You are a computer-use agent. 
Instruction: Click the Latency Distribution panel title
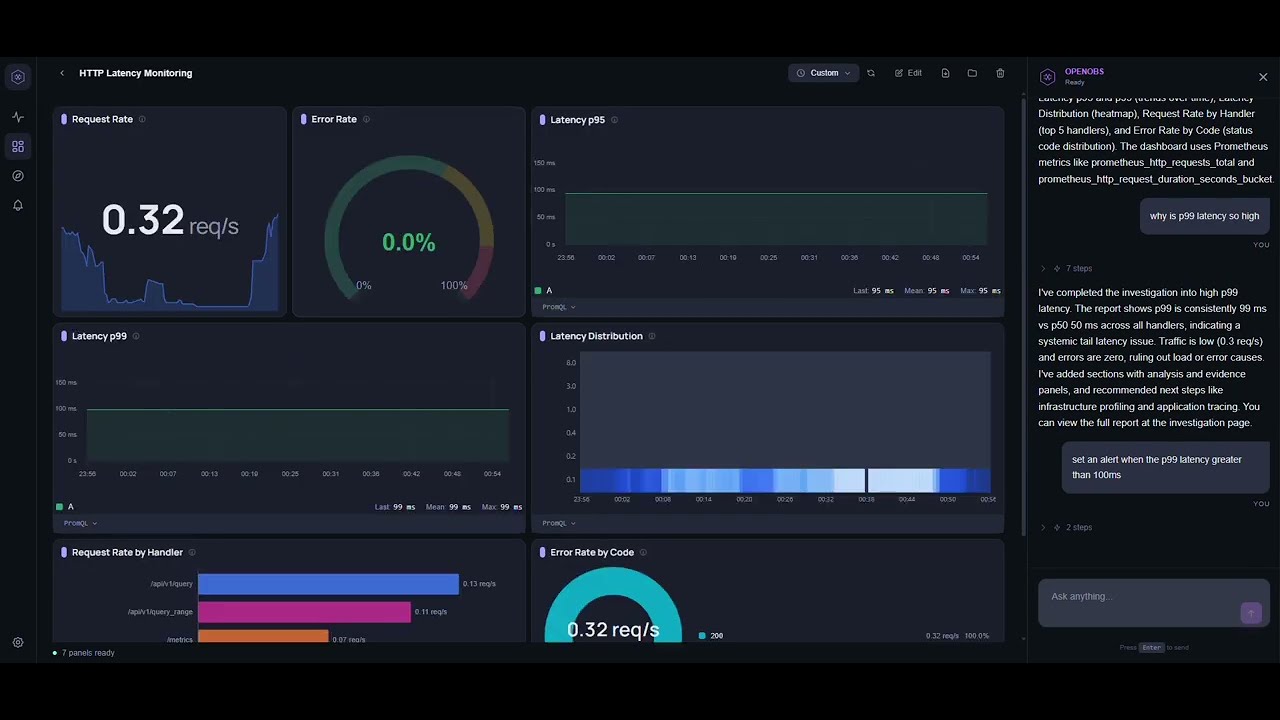click(596, 336)
